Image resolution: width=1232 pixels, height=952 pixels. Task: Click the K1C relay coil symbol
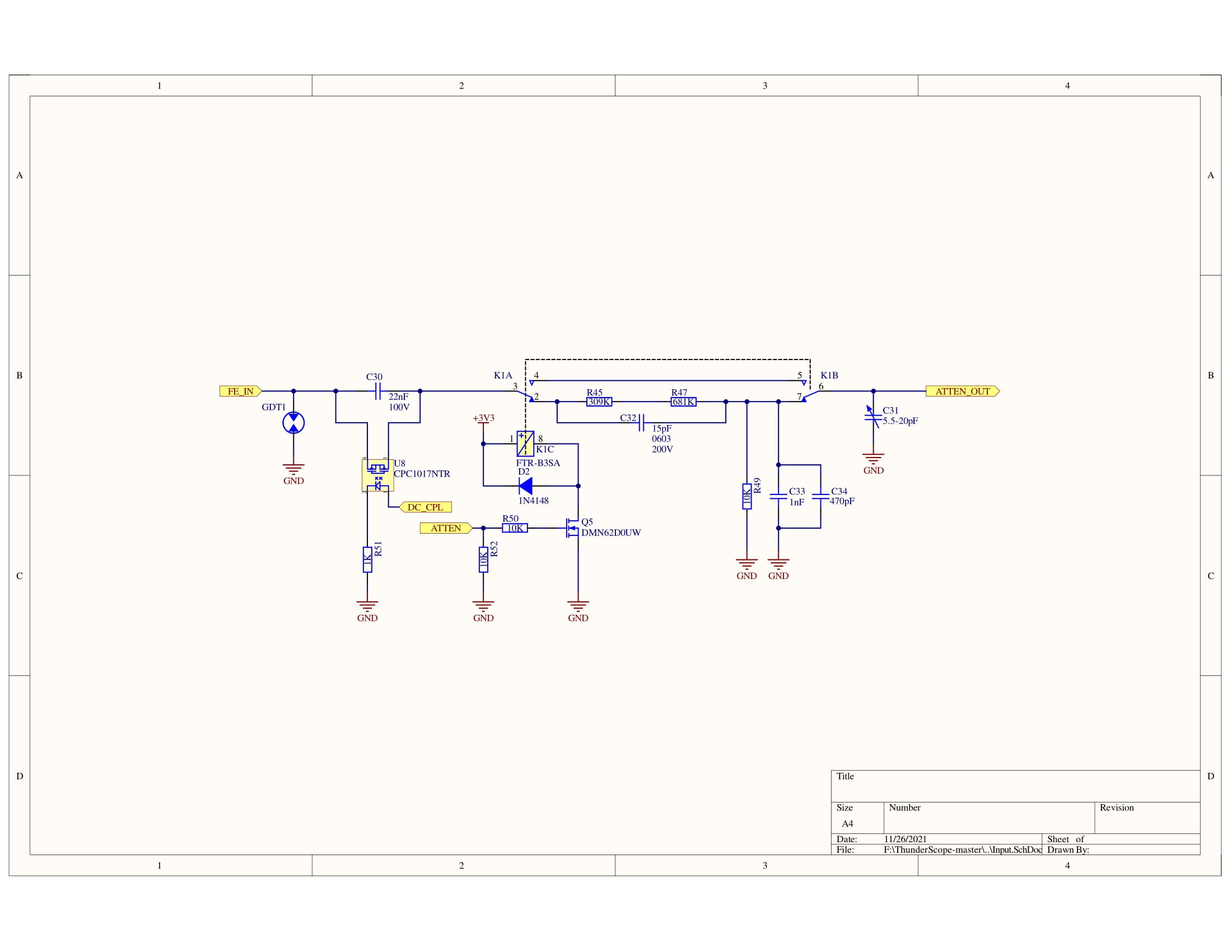click(525, 444)
